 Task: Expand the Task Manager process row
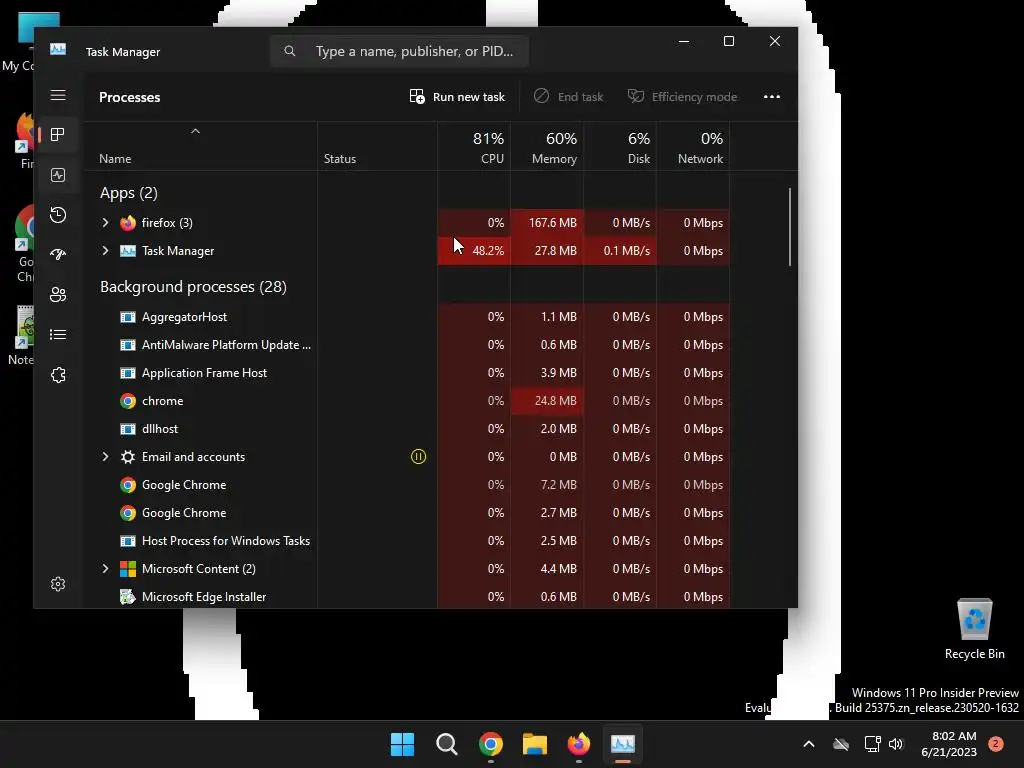click(105, 251)
